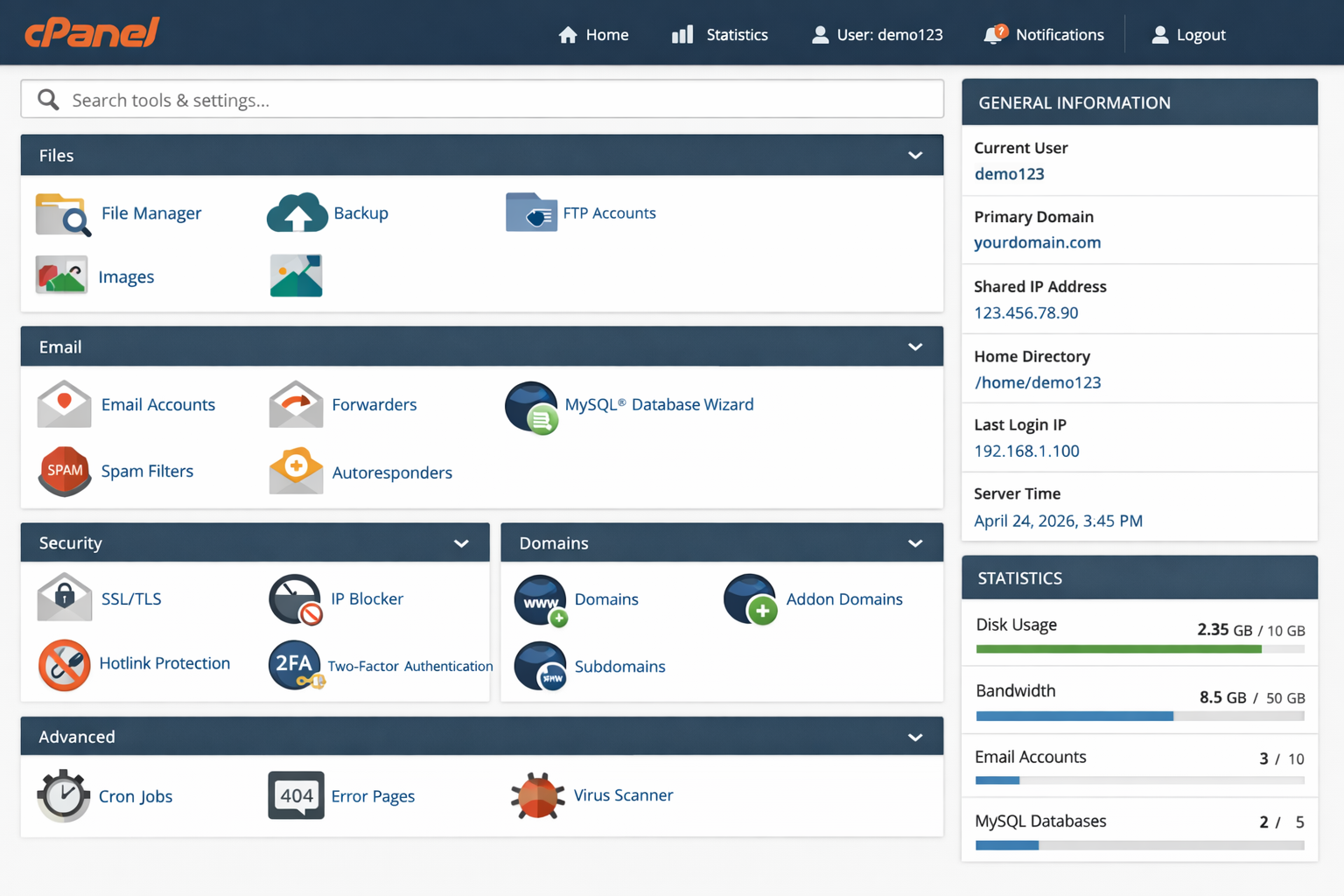Open the File Manager icon
The height and width of the screenshot is (896, 1344).
tap(62, 214)
